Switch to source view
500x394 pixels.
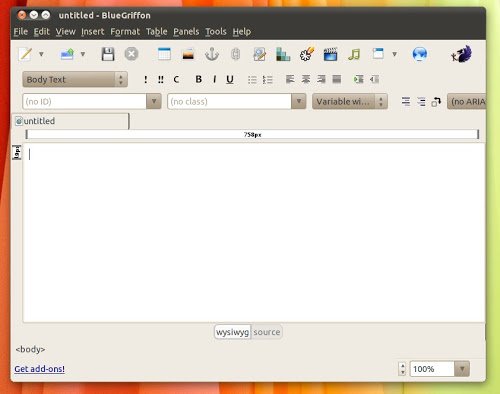tap(267, 332)
